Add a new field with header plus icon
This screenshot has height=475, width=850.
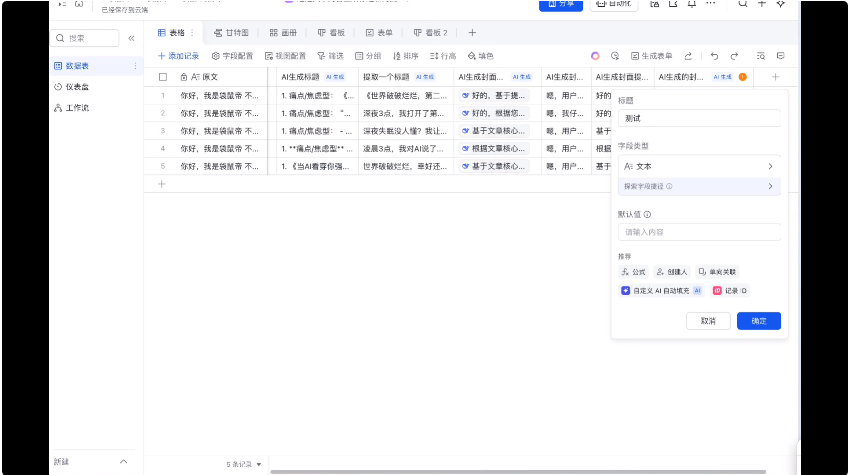click(x=775, y=77)
